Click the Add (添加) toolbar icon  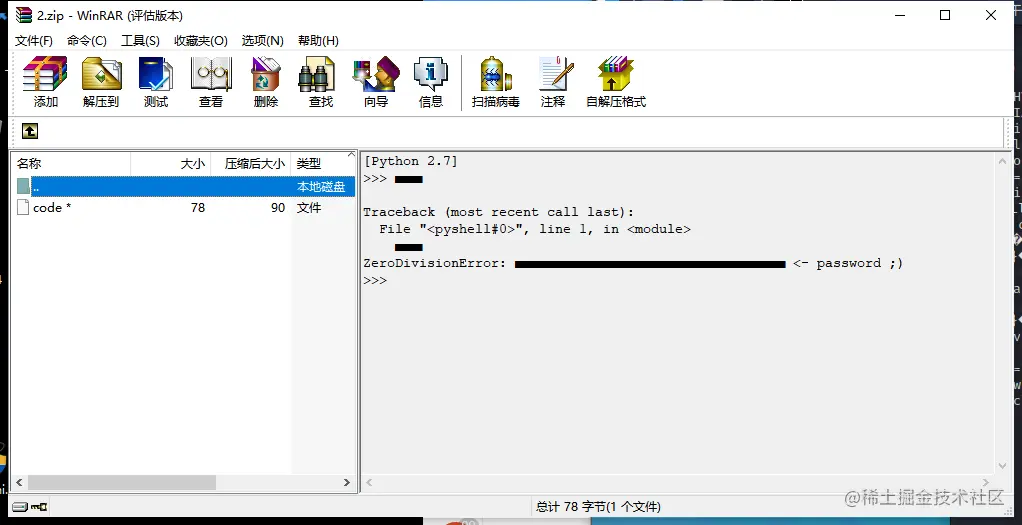click(x=46, y=82)
